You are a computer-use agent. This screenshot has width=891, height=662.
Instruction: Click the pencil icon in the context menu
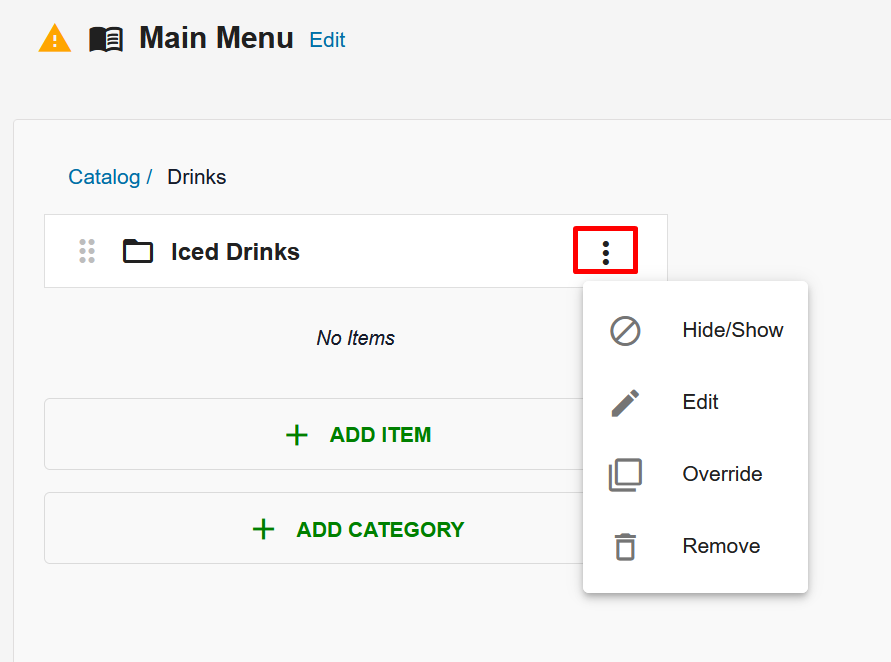pos(625,403)
